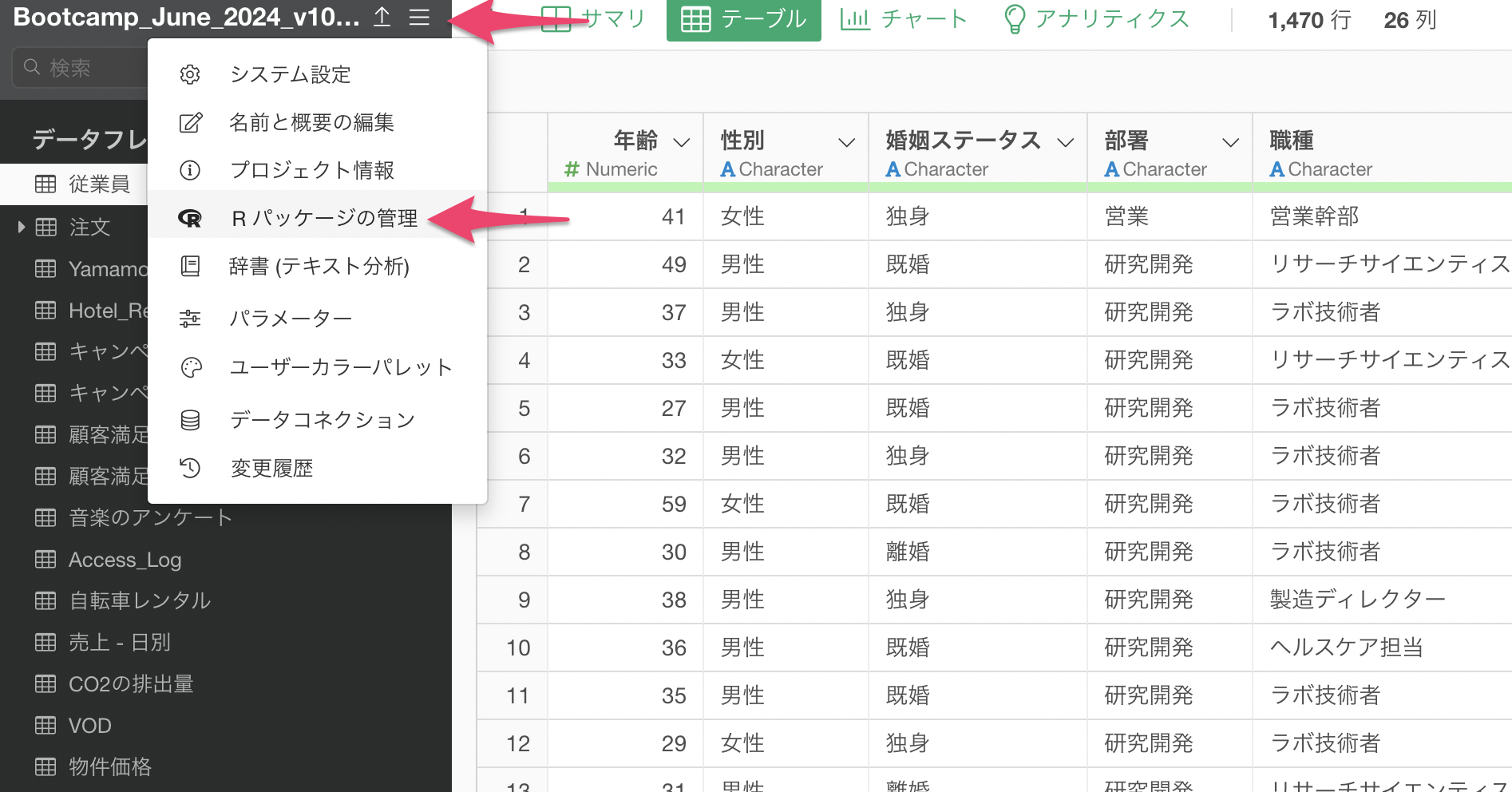Open the 性別 column dropdown chevron
The image size is (1512, 792).
(x=846, y=142)
